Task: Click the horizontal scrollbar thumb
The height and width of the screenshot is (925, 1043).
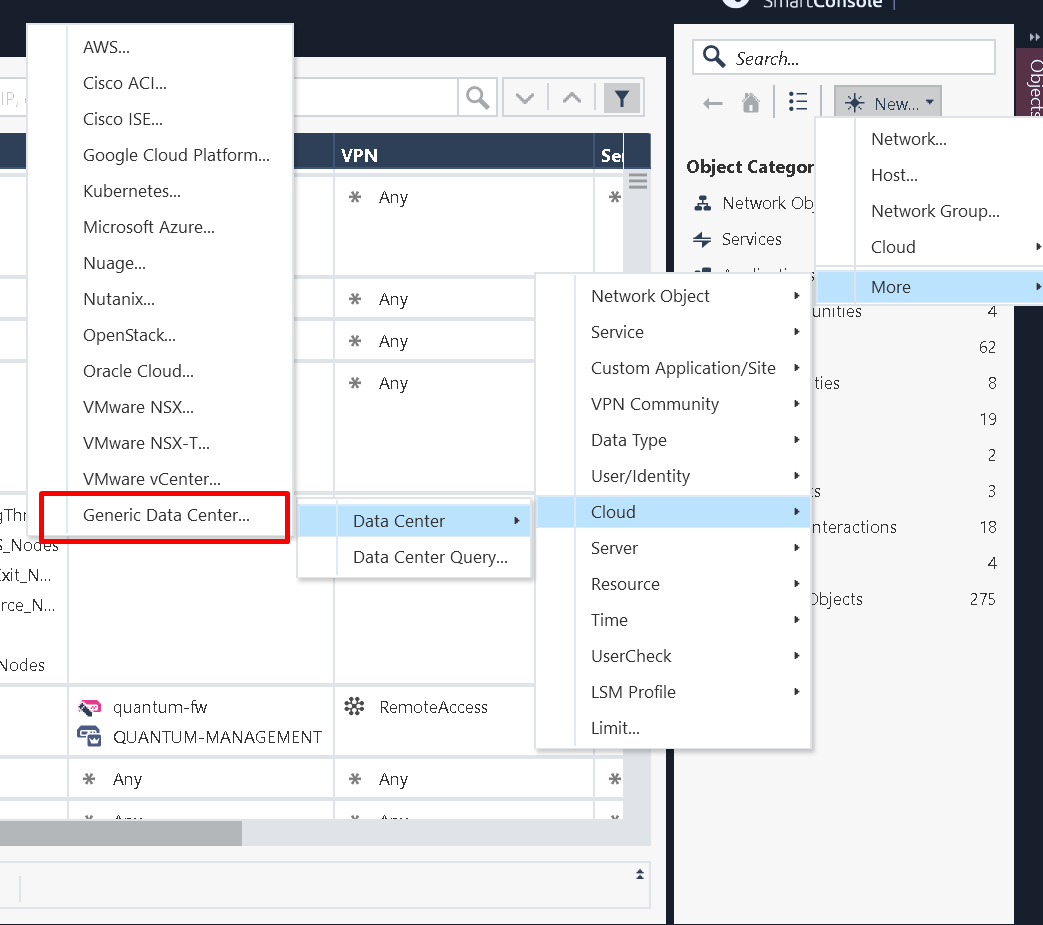Action: pyautogui.click(x=120, y=833)
